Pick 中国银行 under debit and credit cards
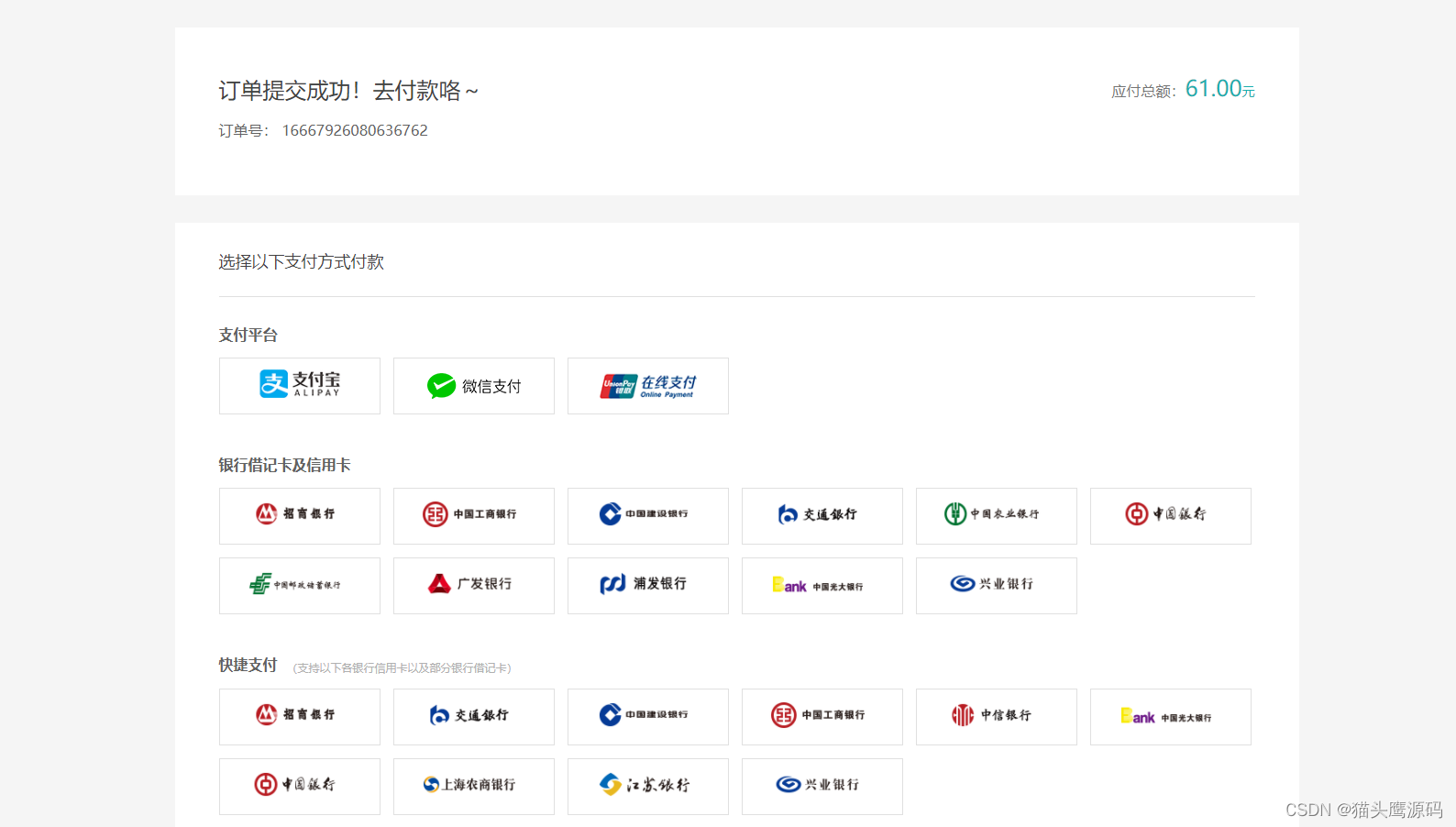The width and height of the screenshot is (1456, 827). [1171, 516]
